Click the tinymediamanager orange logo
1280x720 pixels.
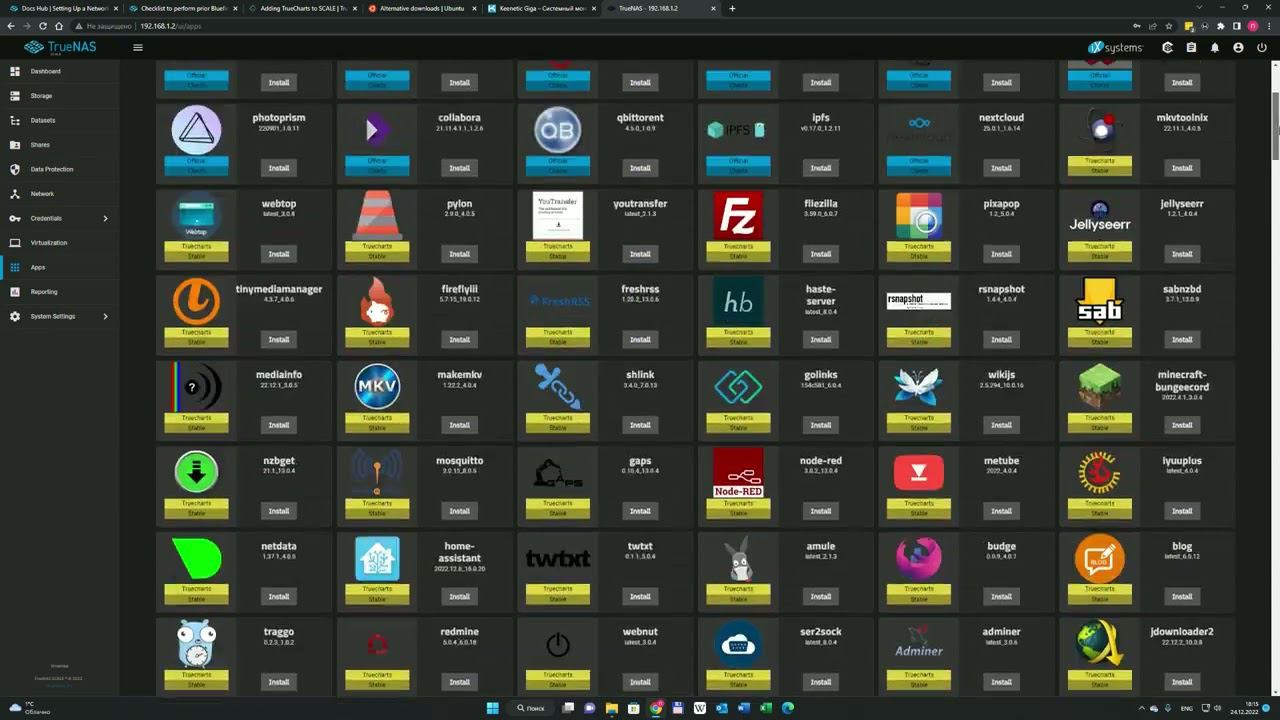[196, 301]
